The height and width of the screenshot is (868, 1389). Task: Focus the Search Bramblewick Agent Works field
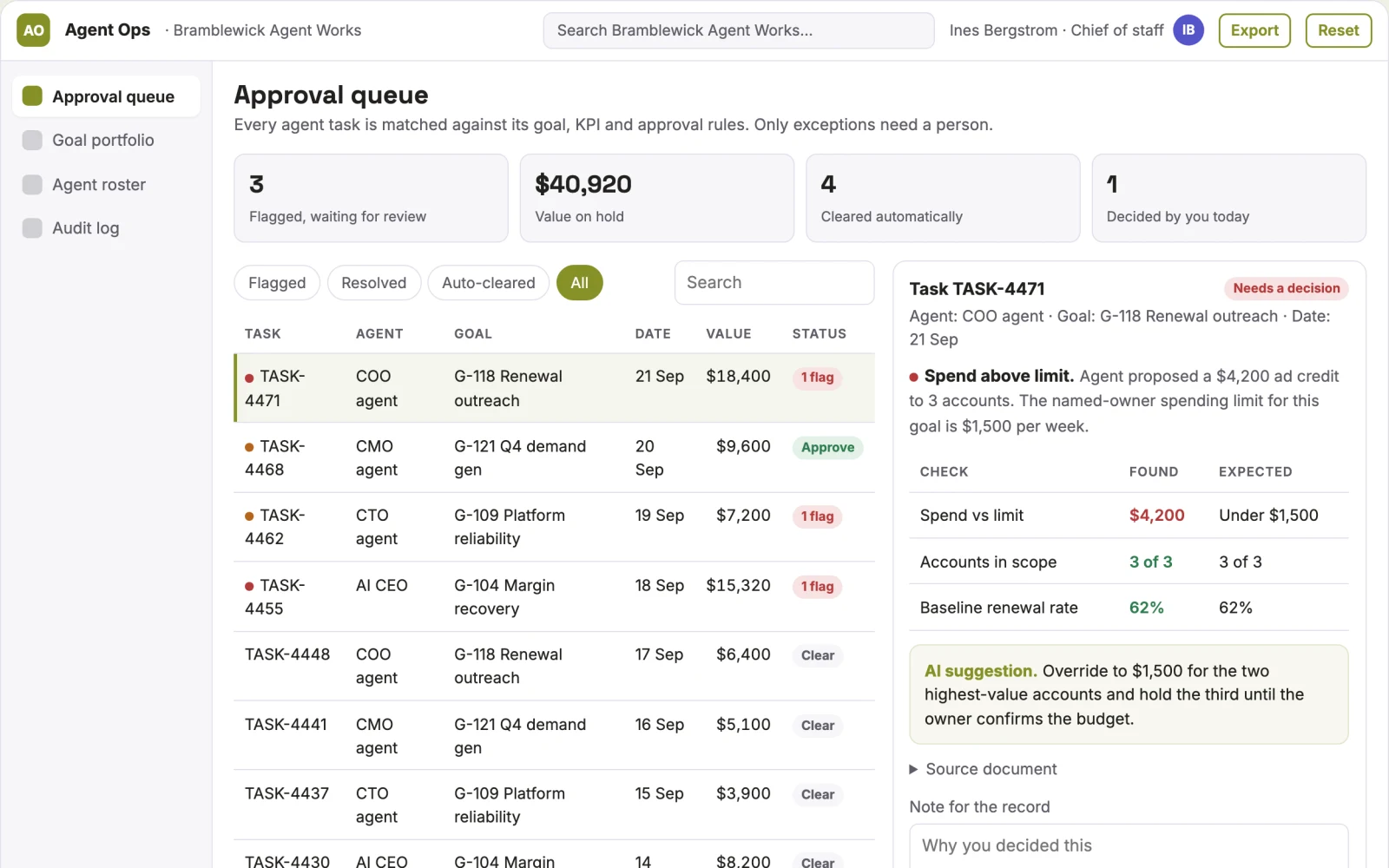coord(739,30)
